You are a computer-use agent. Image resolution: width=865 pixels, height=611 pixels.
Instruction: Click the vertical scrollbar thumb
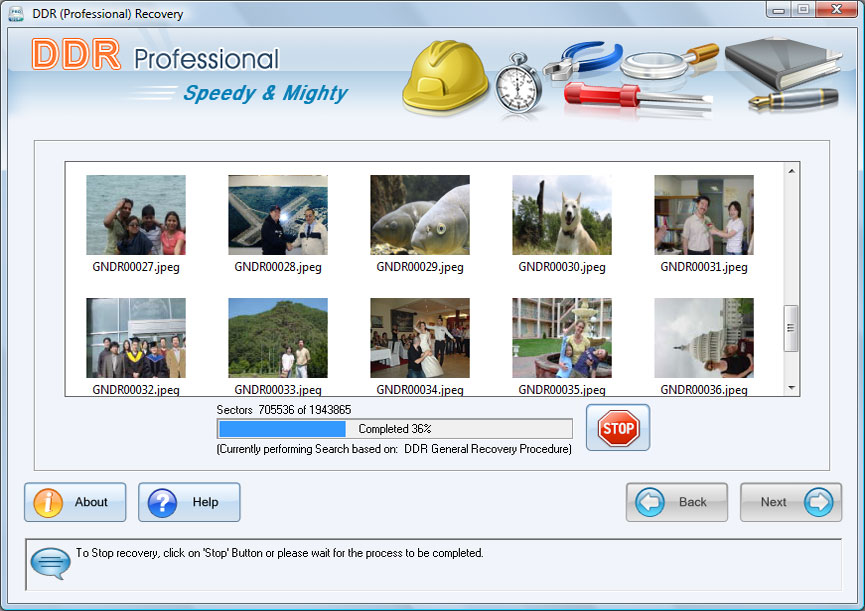791,328
